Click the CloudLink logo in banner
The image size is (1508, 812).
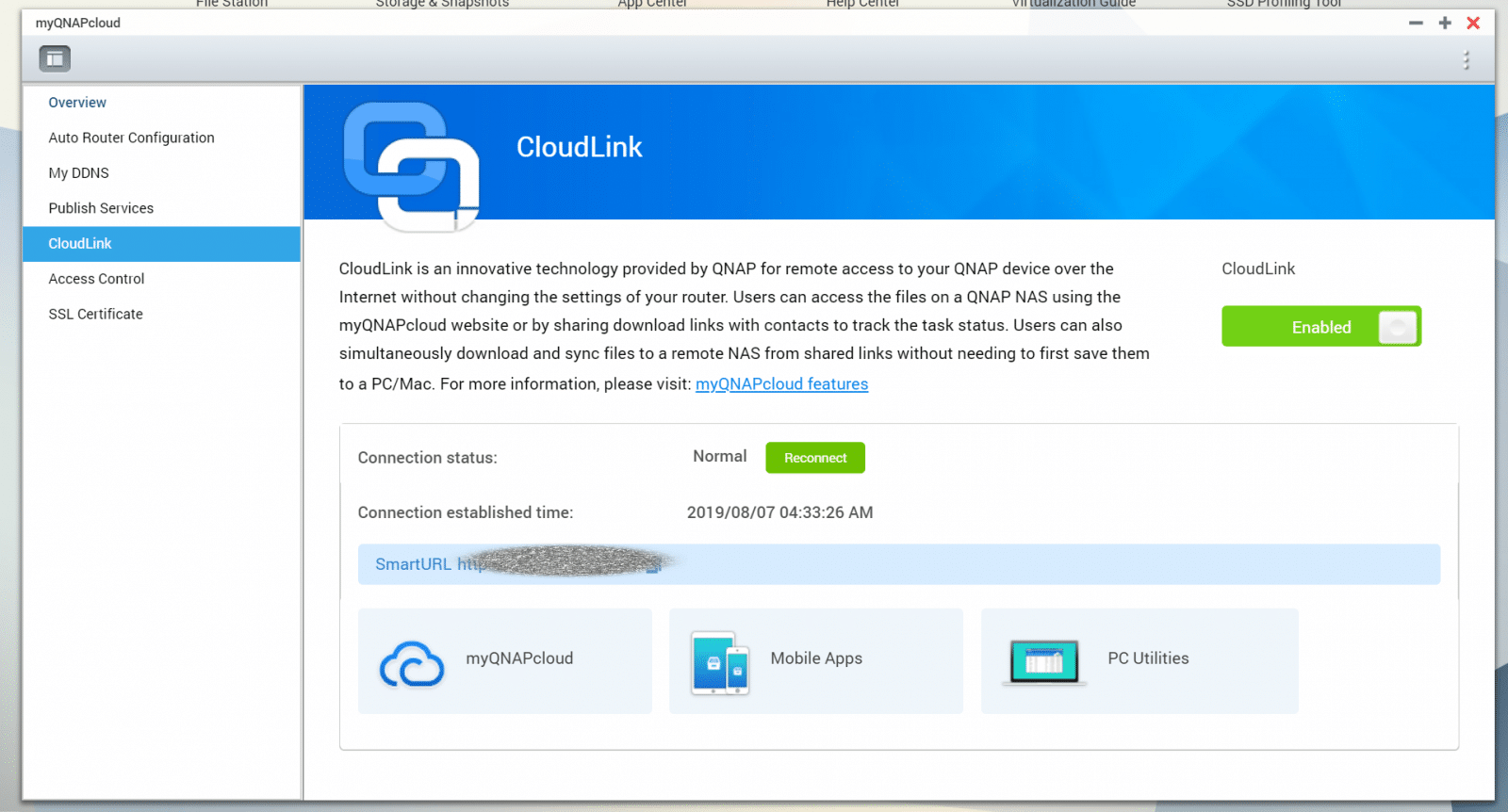412,167
